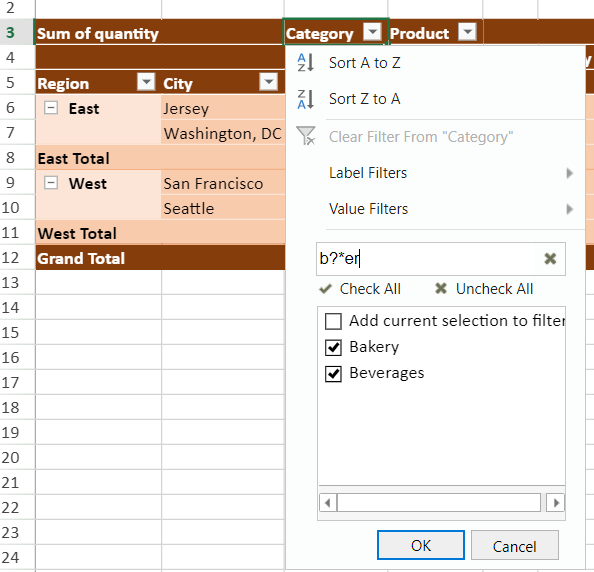Click the list scrollbar right arrow

(556, 503)
